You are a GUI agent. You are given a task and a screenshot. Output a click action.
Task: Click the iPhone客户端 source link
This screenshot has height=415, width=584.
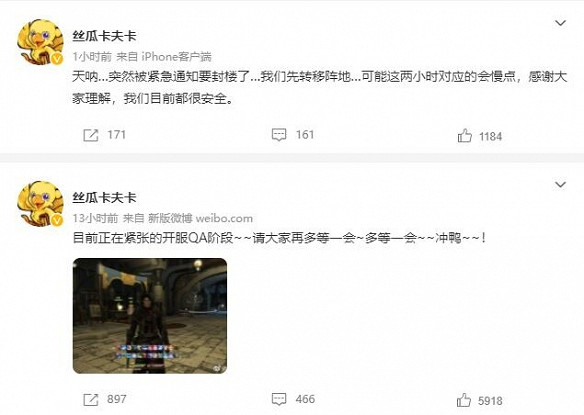[x=177, y=57]
